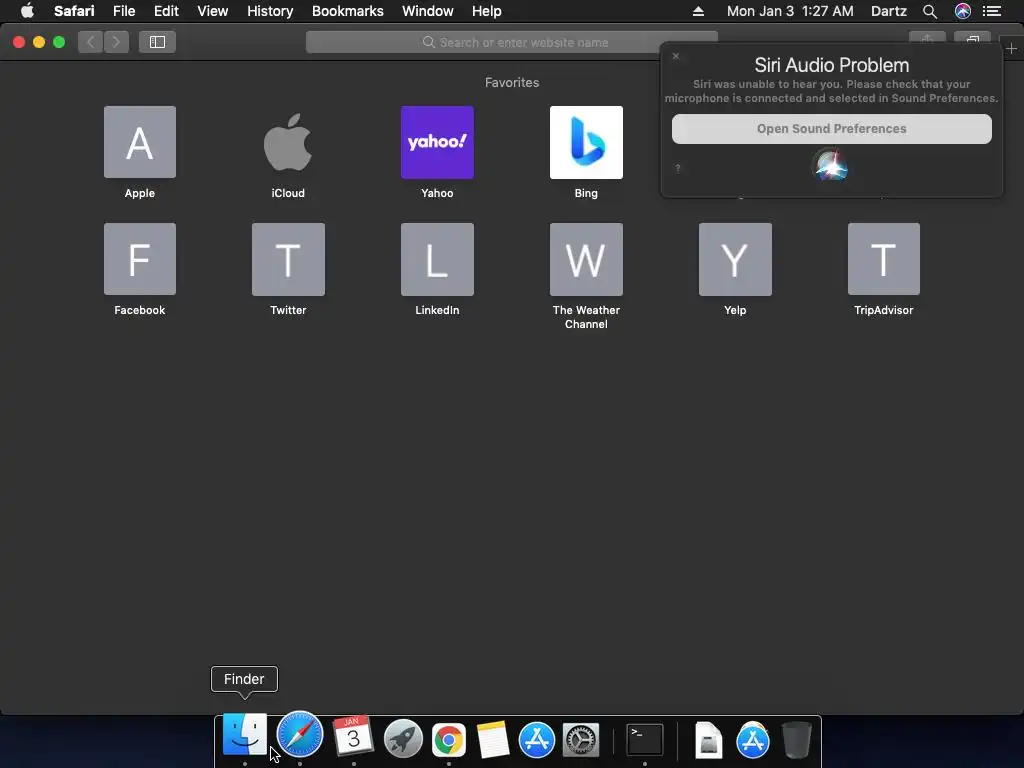The height and width of the screenshot is (768, 1024).
Task: Click Open Sound Preferences button
Action: [831, 129]
